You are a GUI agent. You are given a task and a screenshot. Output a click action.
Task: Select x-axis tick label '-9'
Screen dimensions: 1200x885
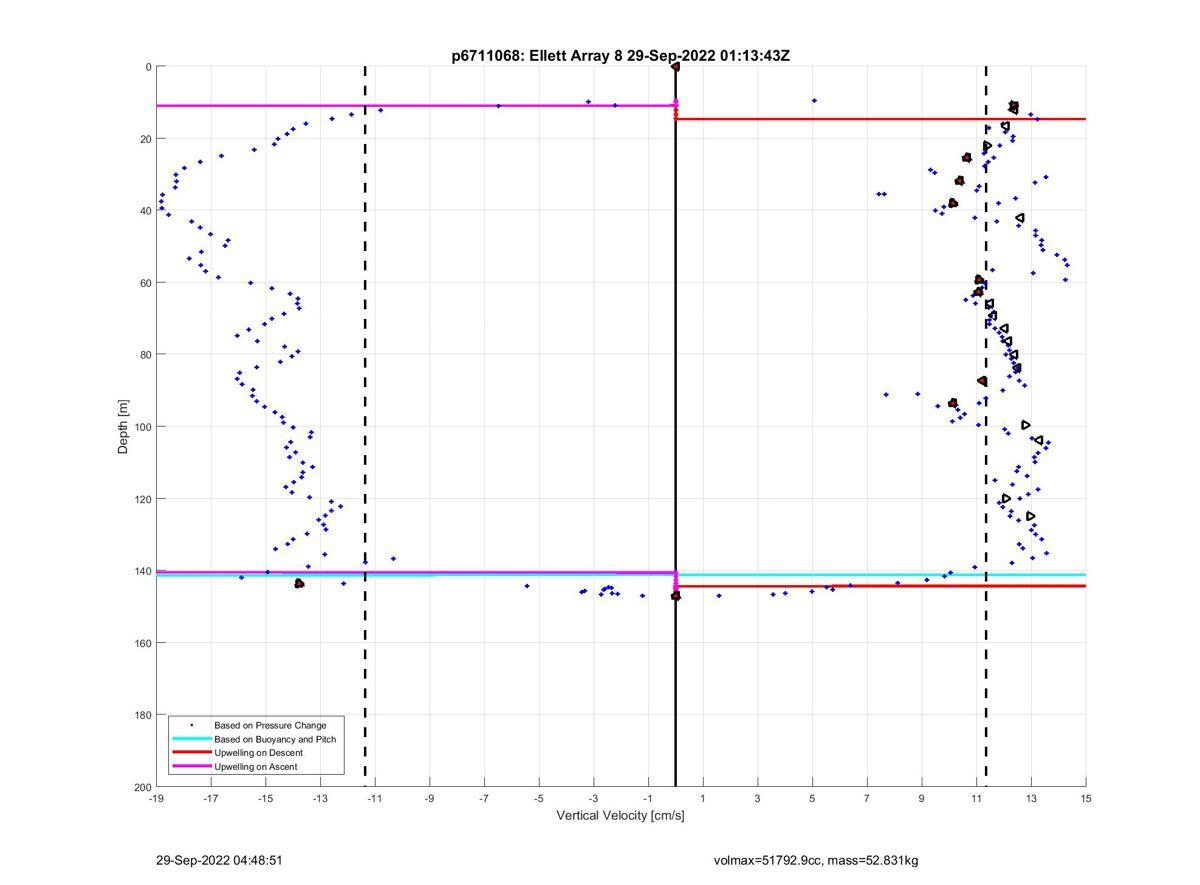(x=430, y=798)
